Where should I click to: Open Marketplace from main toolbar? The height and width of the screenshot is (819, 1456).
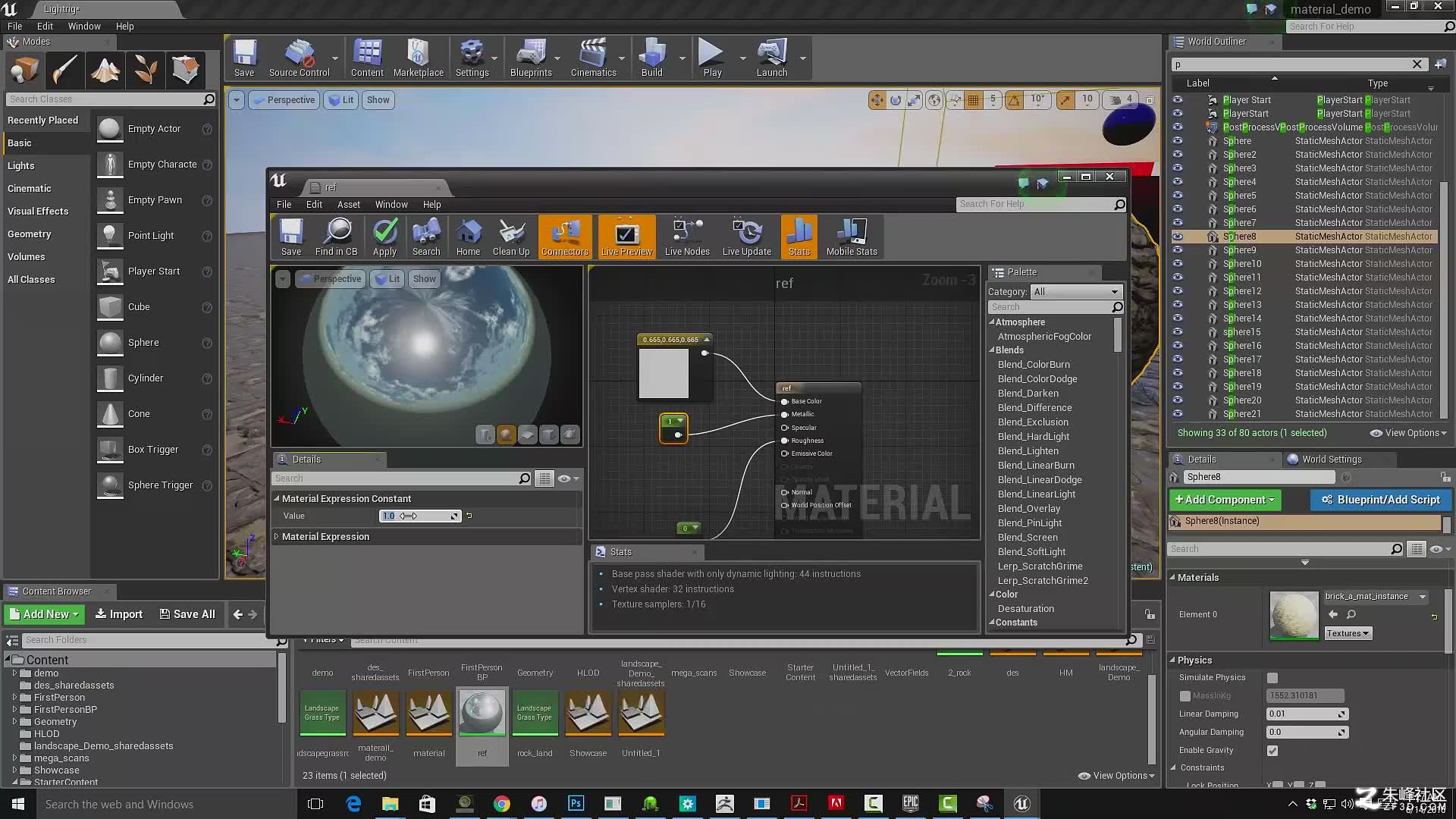pyautogui.click(x=419, y=58)
